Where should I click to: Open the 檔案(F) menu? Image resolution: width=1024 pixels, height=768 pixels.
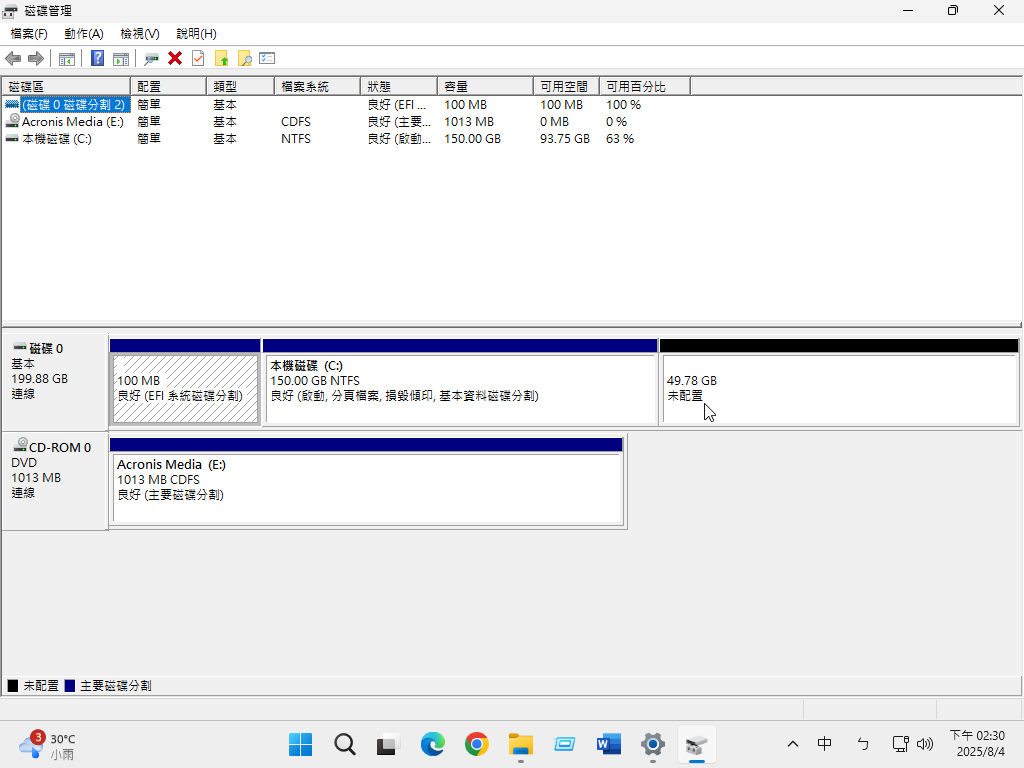click(x=29, y=34)
